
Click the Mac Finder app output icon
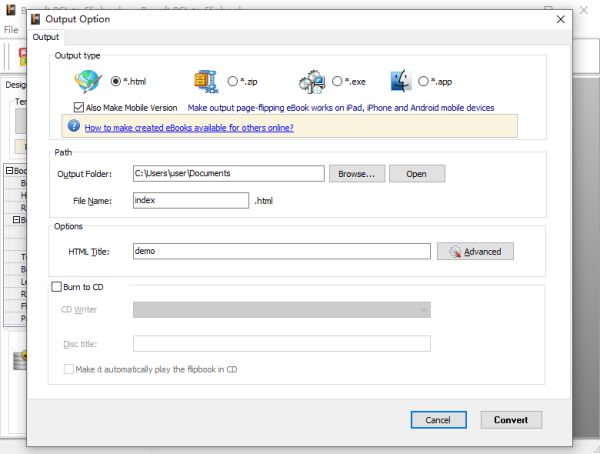pos(401,81)
